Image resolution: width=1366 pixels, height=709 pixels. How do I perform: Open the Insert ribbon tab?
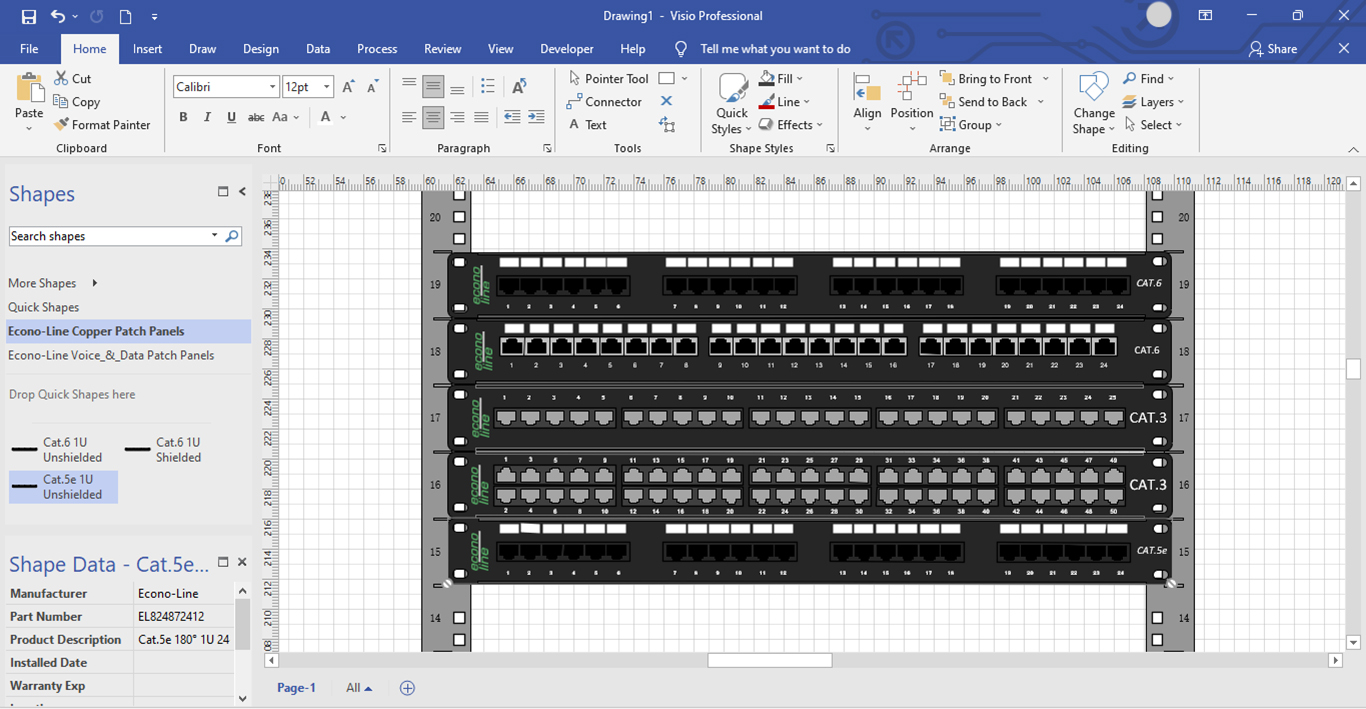click(147, 49)
